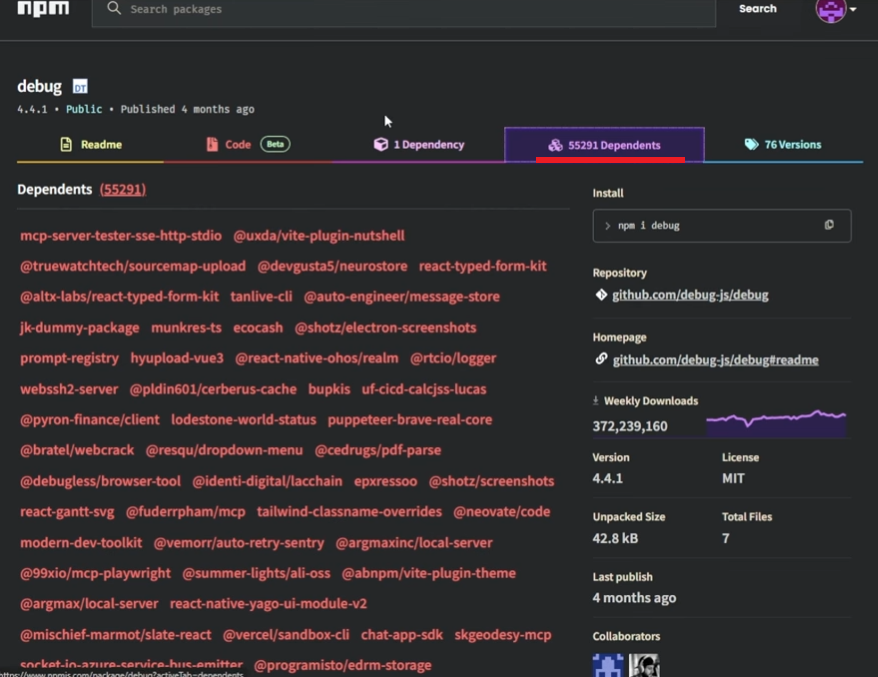Click the homepage chain link icon
This screenshot has height=677, width=878.
[x=601, y=359]
